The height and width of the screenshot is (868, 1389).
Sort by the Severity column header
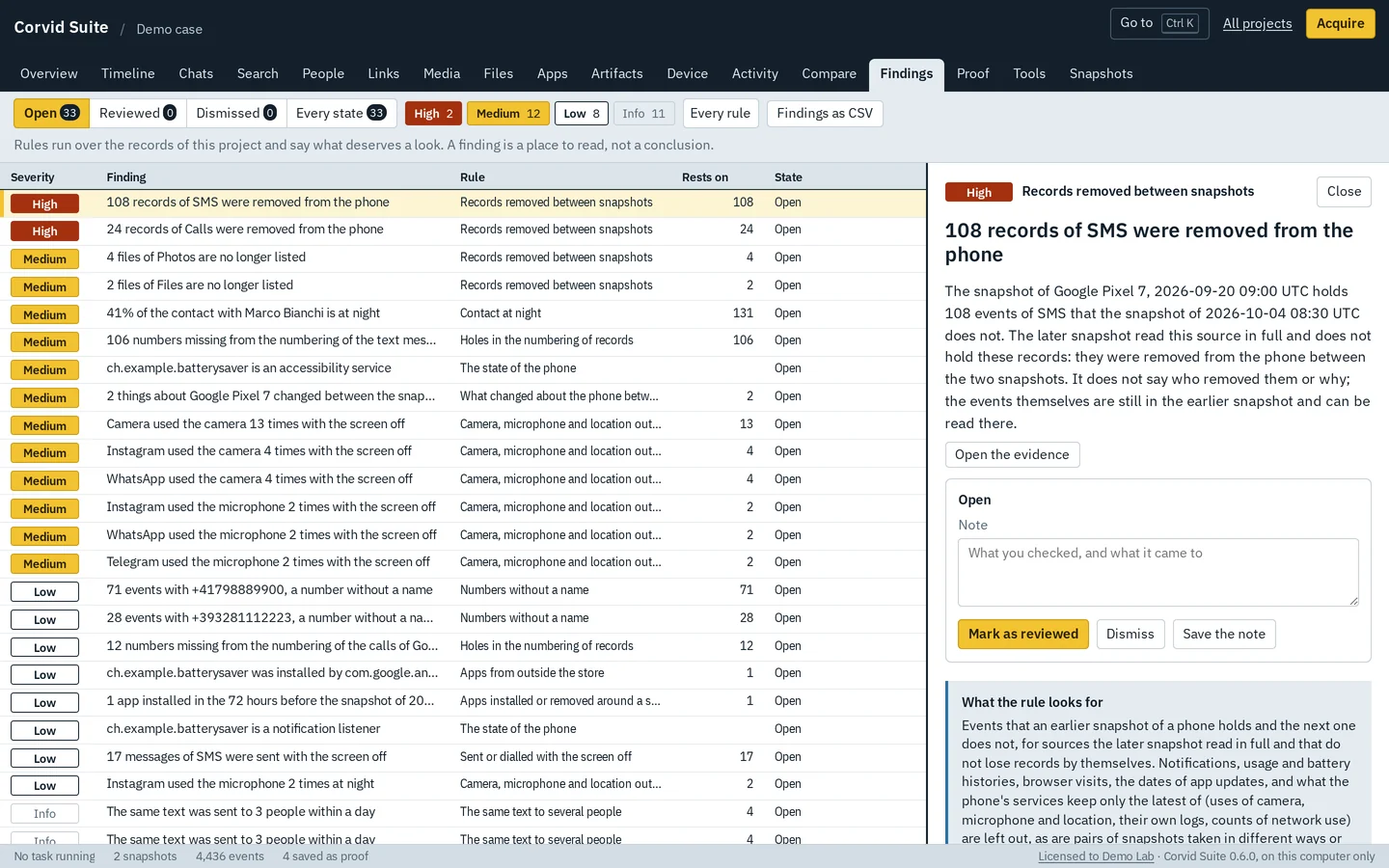point(33,177)
